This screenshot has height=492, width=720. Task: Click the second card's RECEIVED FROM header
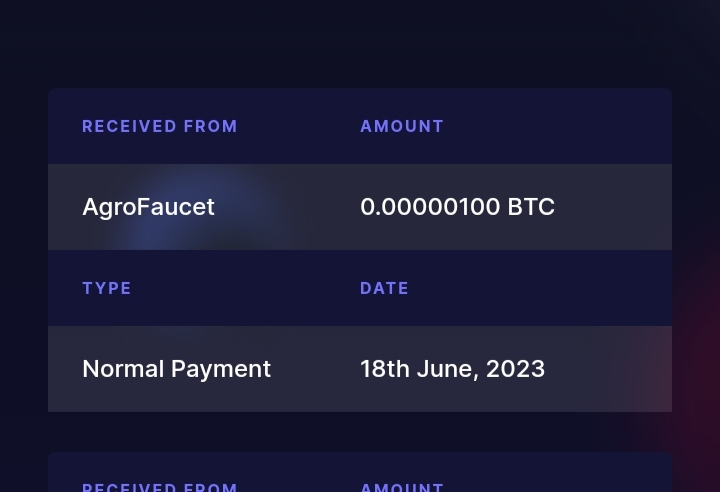(x=159, y=487)
